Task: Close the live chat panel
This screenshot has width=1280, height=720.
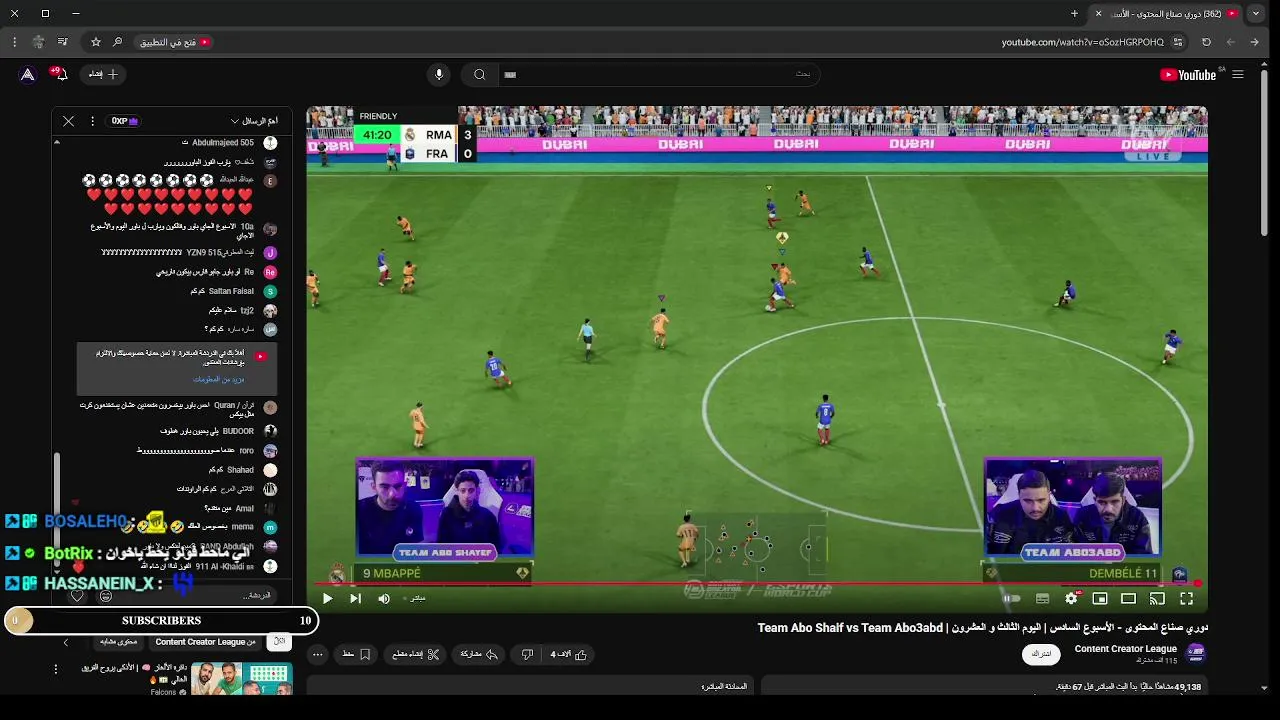Action: click(68, 121)
